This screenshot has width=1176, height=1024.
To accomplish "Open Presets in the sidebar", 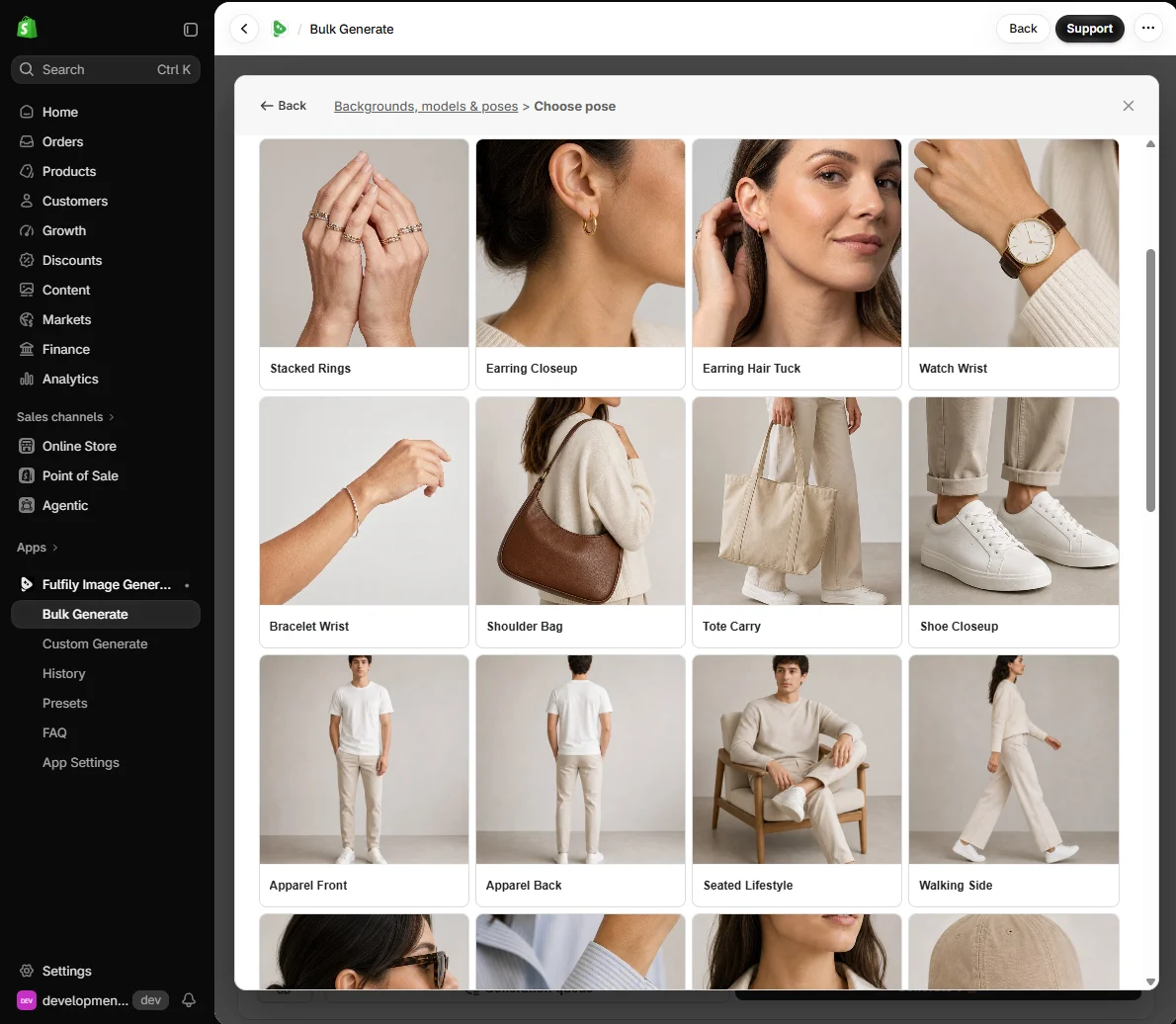I will (64, 703).
